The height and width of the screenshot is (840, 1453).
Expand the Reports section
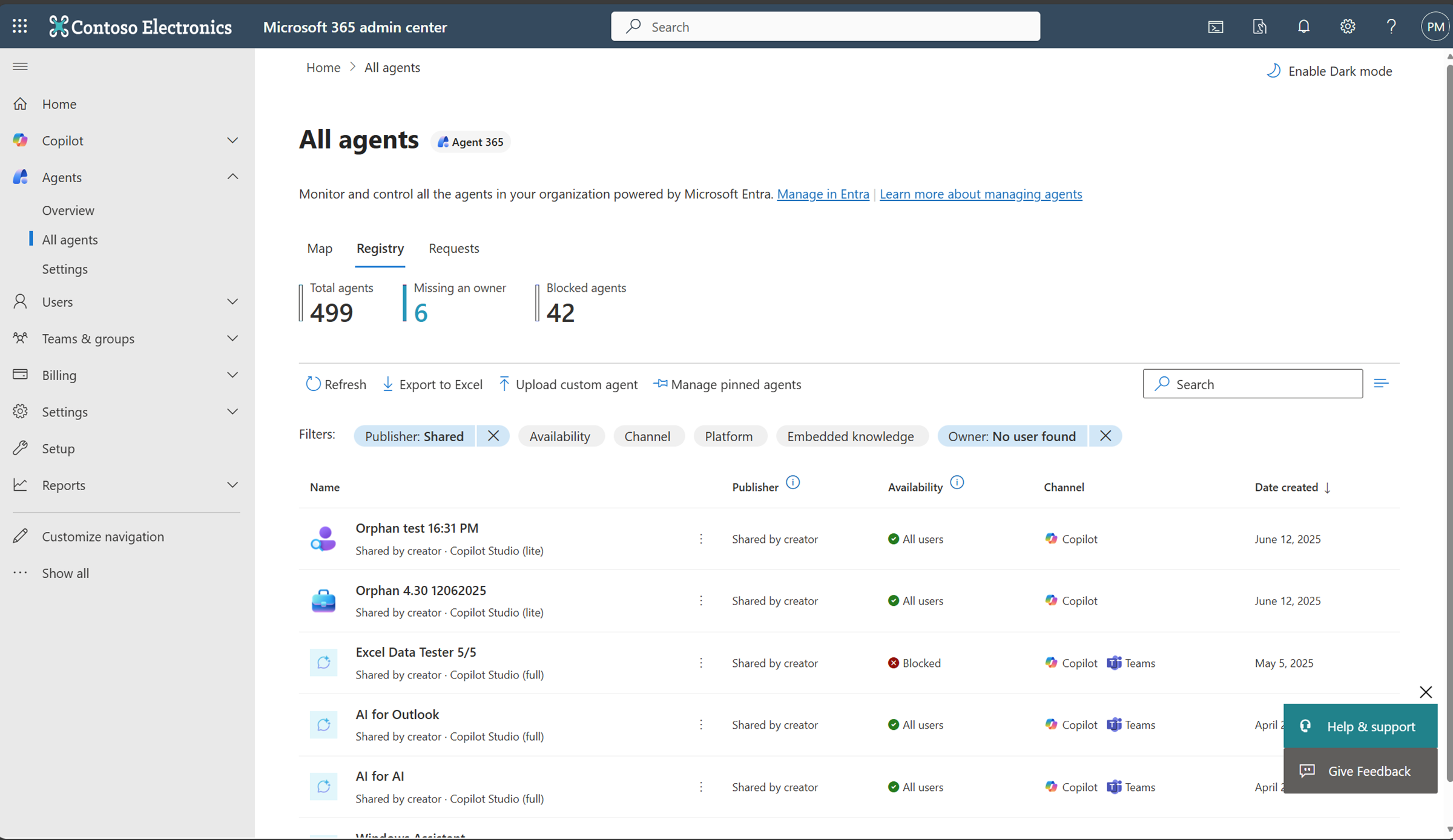pyautogui.click(x=232, y=485)
